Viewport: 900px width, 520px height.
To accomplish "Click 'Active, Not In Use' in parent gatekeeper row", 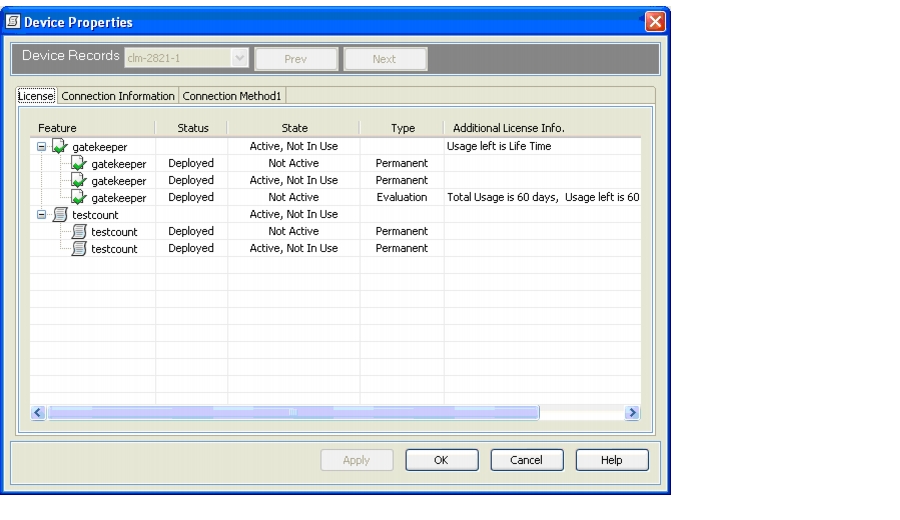I will (x=294, y=146).
